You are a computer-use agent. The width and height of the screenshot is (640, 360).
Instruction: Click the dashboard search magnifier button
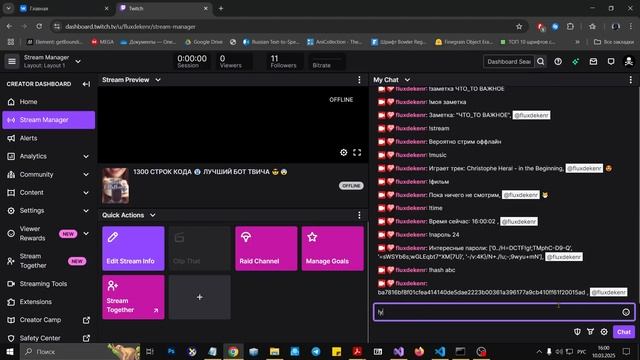540,62
